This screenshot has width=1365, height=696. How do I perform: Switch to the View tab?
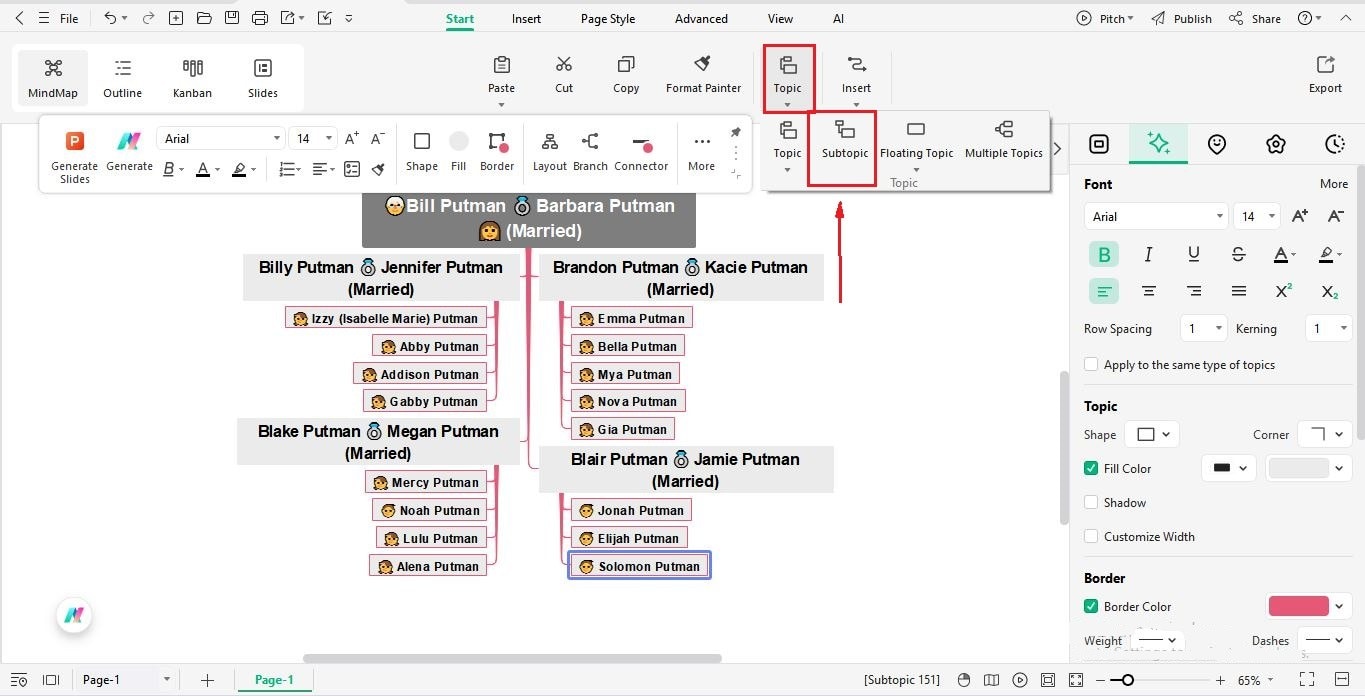click(780, 19)
